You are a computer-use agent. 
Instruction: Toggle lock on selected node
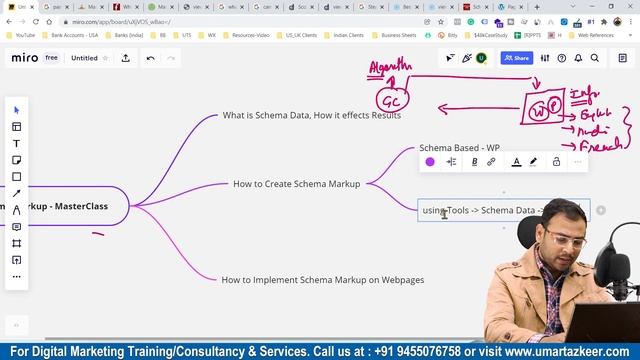click(x=556, y=162)
